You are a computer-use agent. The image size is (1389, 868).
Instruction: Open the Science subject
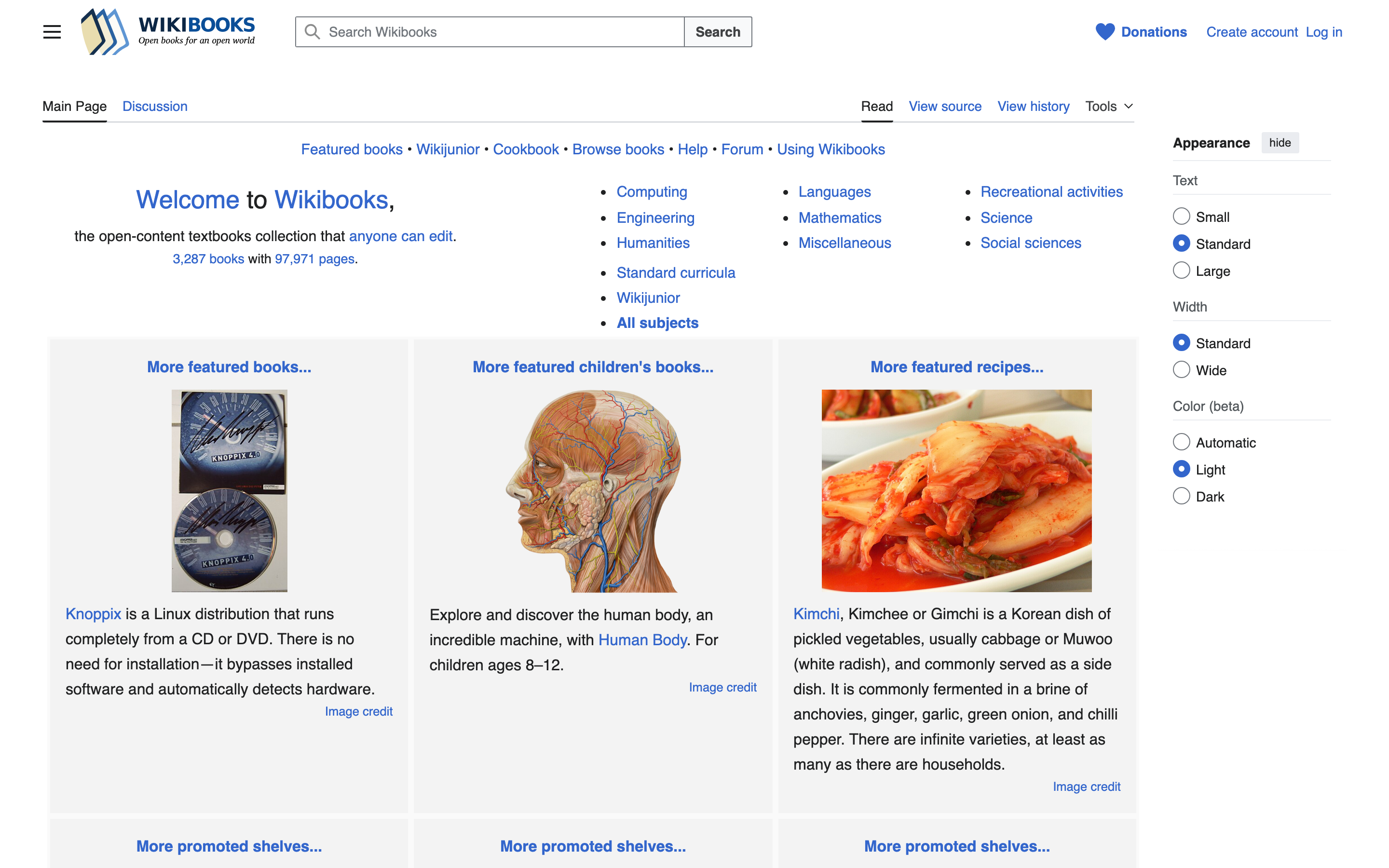click(x=1006, y=217)
